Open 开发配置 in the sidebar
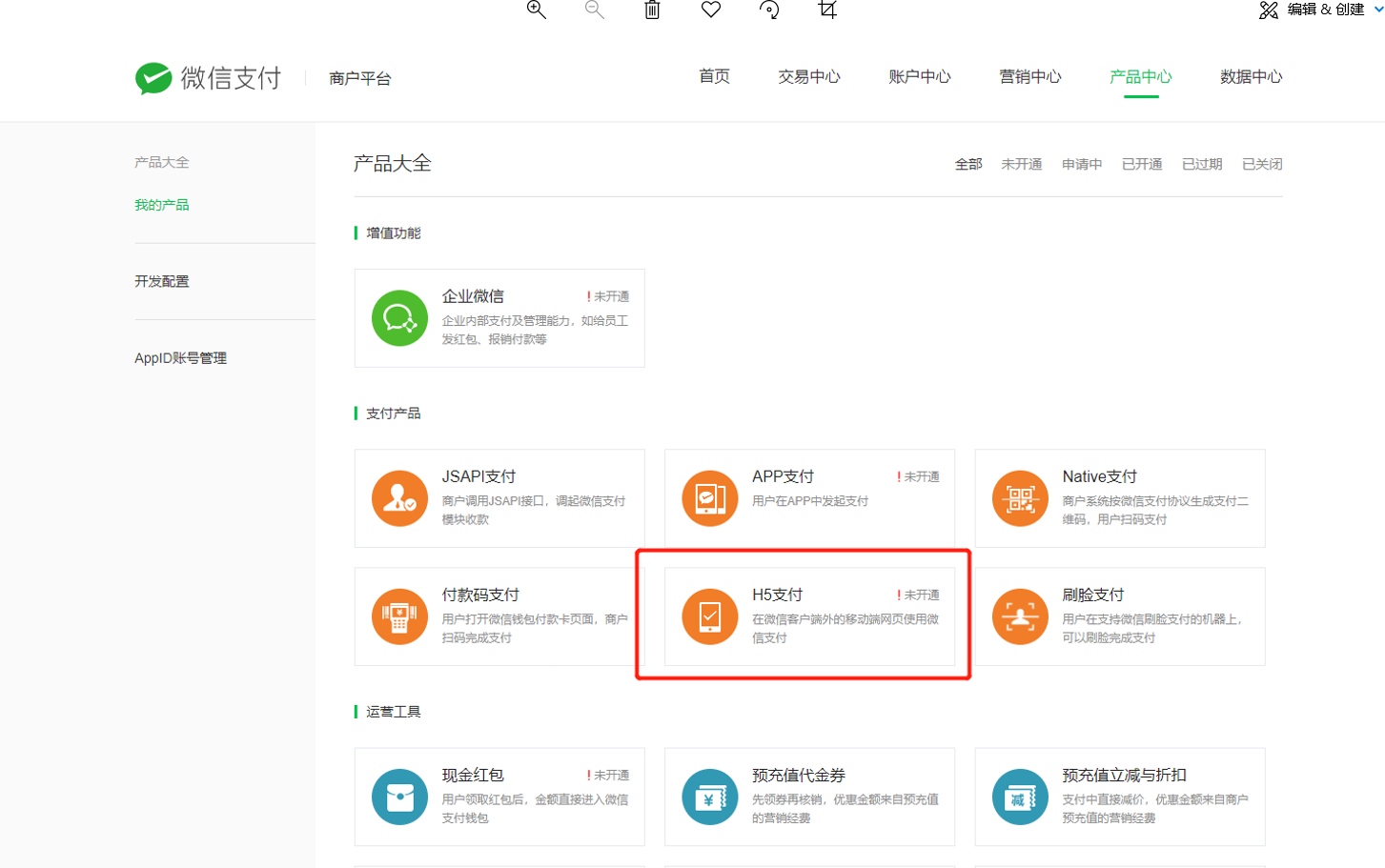The image size is (1385, 868). (162, 281)
